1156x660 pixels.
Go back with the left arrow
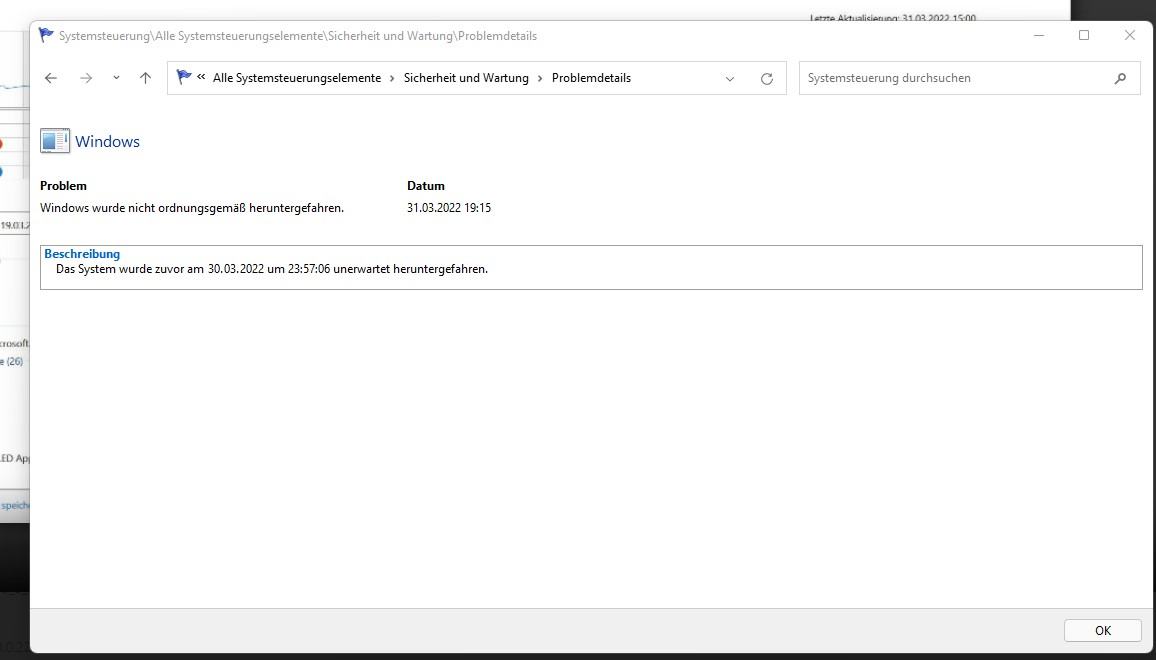51,78
